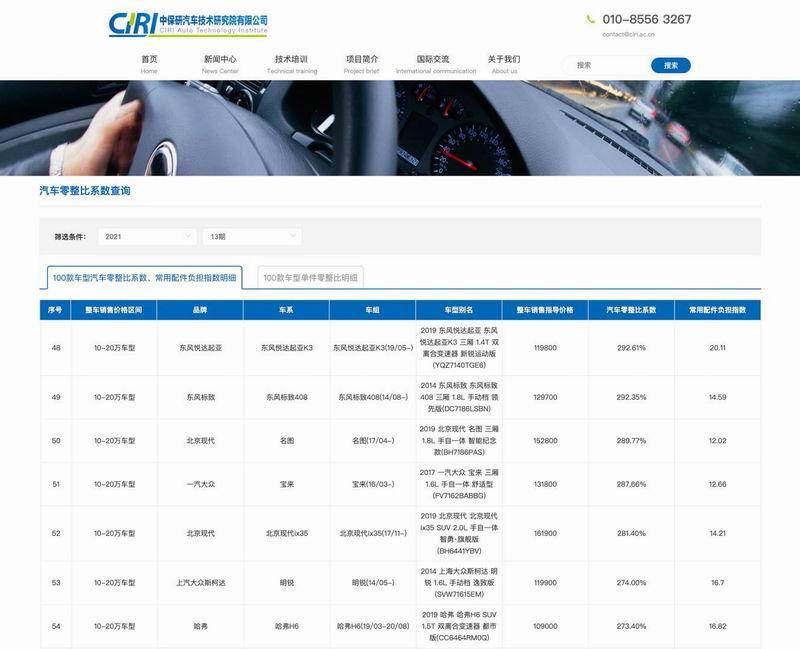The image size is (800, 649).
Task: Click the car dashboard banner image
Action: pos(400,128)
